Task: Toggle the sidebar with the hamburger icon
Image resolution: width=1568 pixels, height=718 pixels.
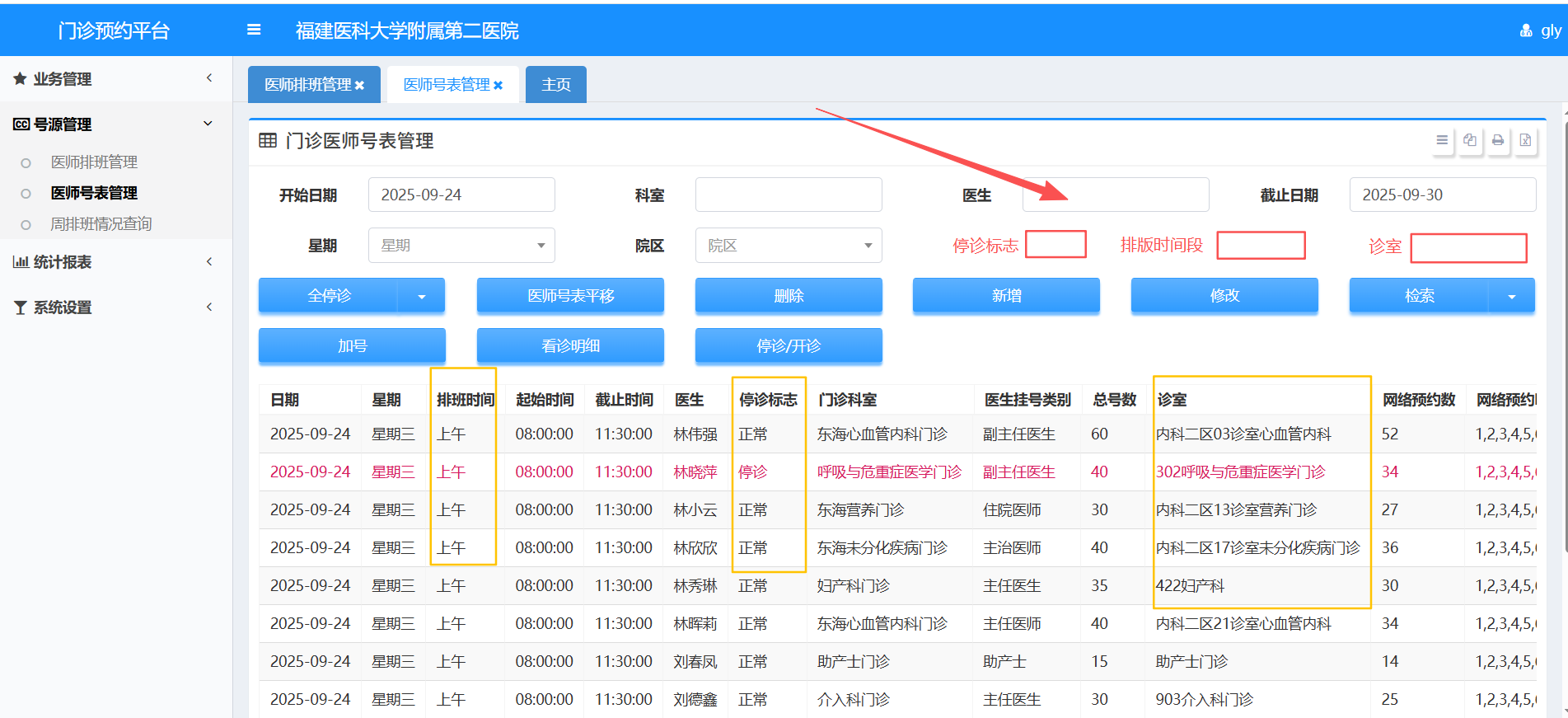Action: [x=254, y=30]
